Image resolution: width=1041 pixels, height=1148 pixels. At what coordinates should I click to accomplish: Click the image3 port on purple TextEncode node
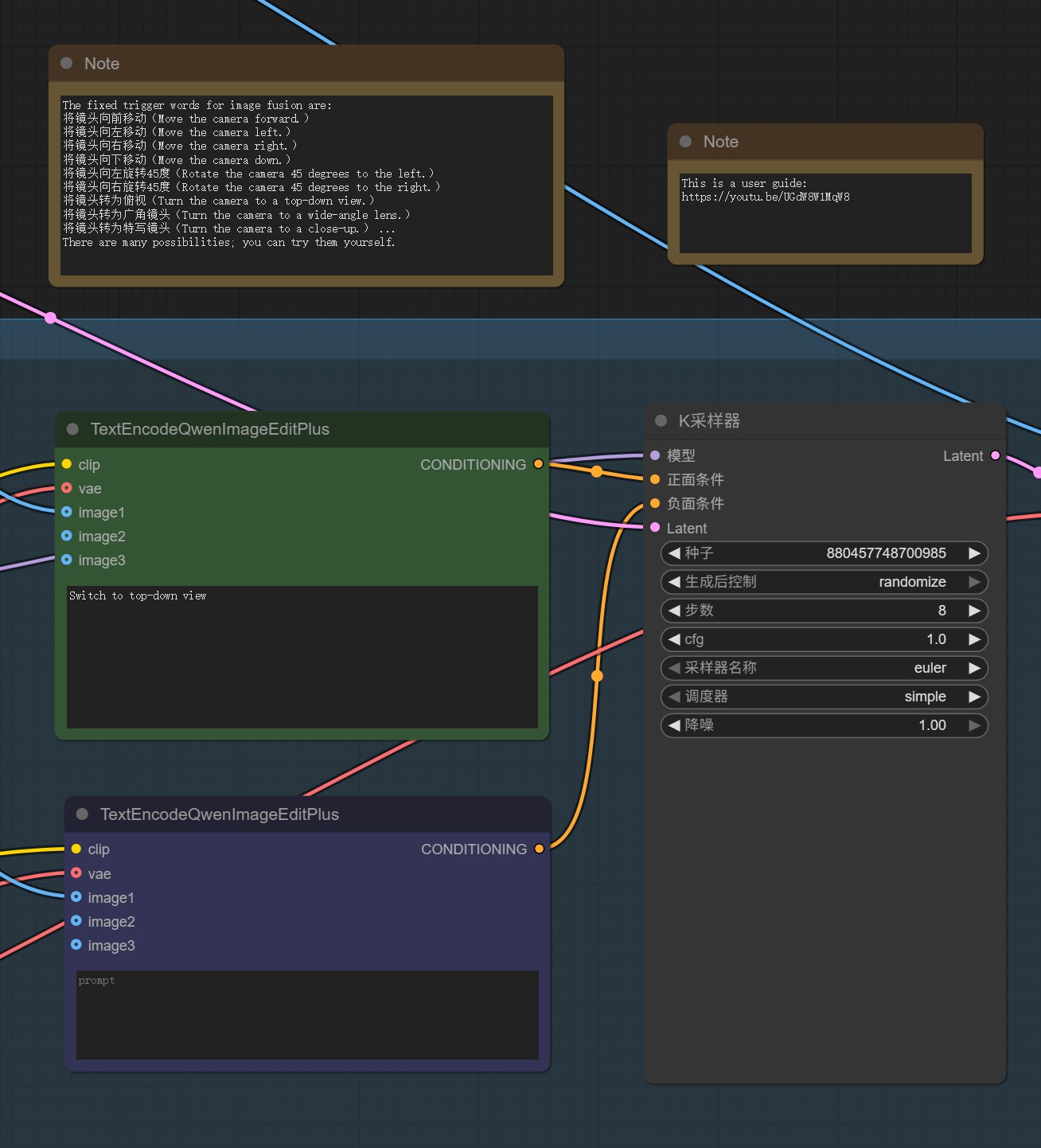(76, 945)
